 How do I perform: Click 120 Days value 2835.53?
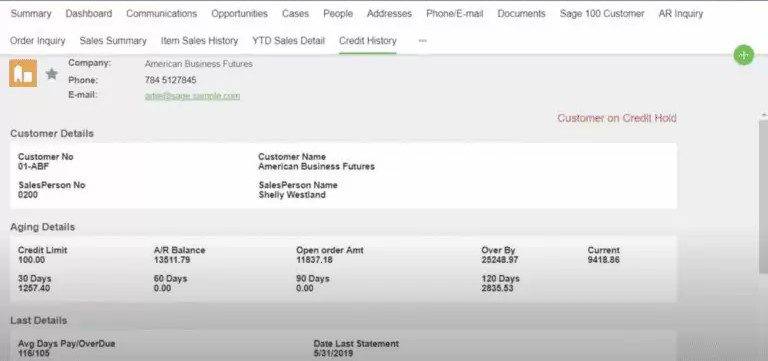[x=497, y=289]
